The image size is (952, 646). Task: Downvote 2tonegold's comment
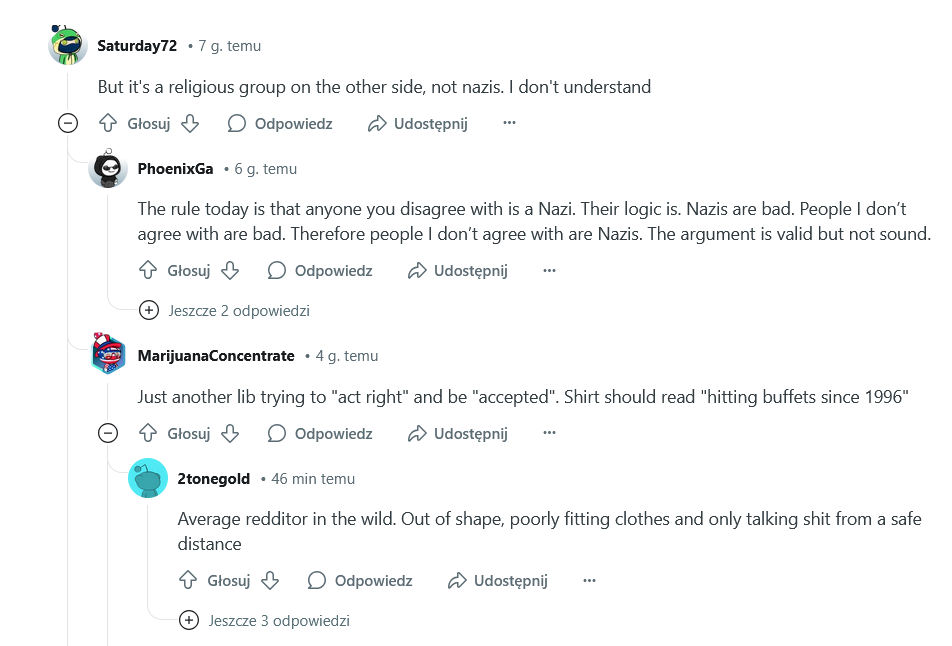[270, 580]
